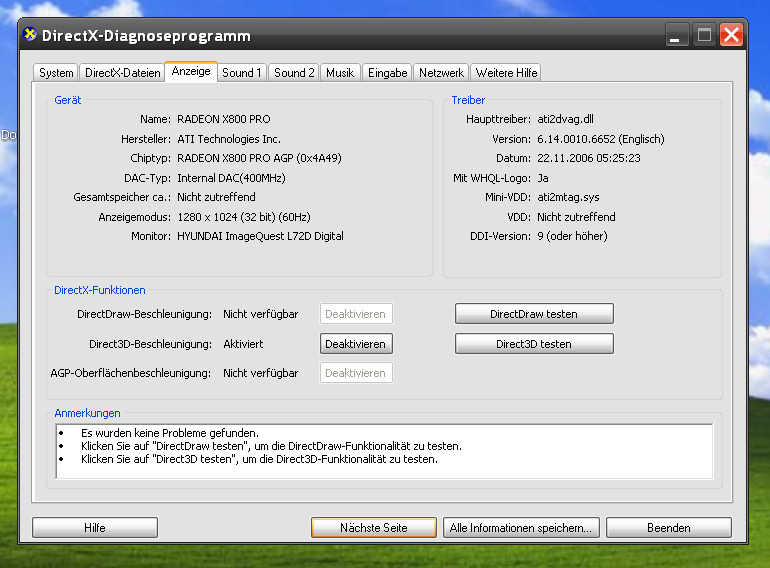Close the DirectX-Diagnoseprogramm window
This screenshot has width=770, height=568.
[731, 35]
